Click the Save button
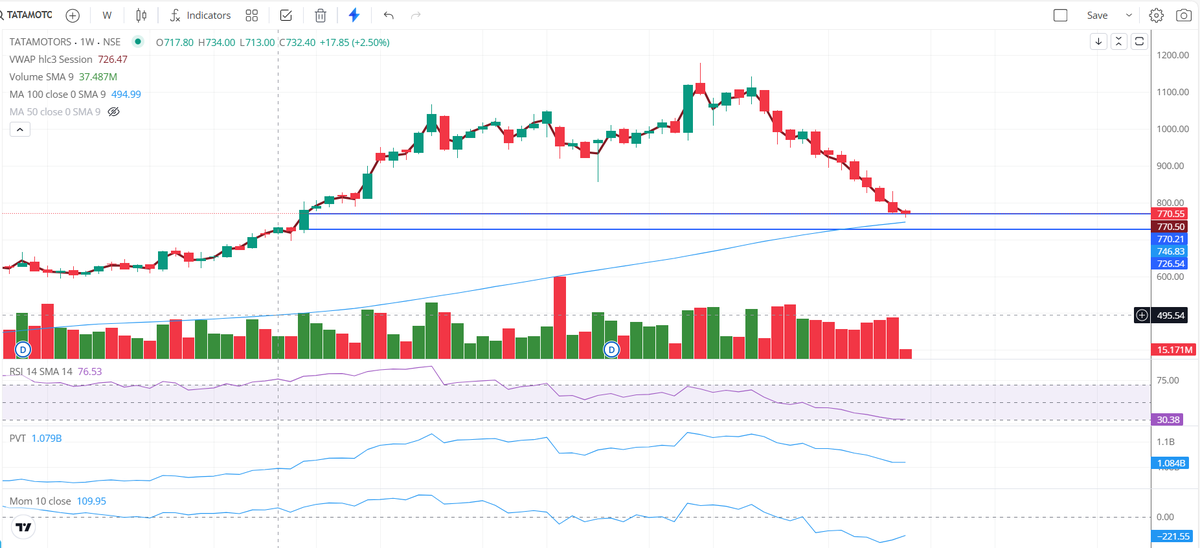The height and width of the screenshot is (548, 1200). click(1097, 15)
